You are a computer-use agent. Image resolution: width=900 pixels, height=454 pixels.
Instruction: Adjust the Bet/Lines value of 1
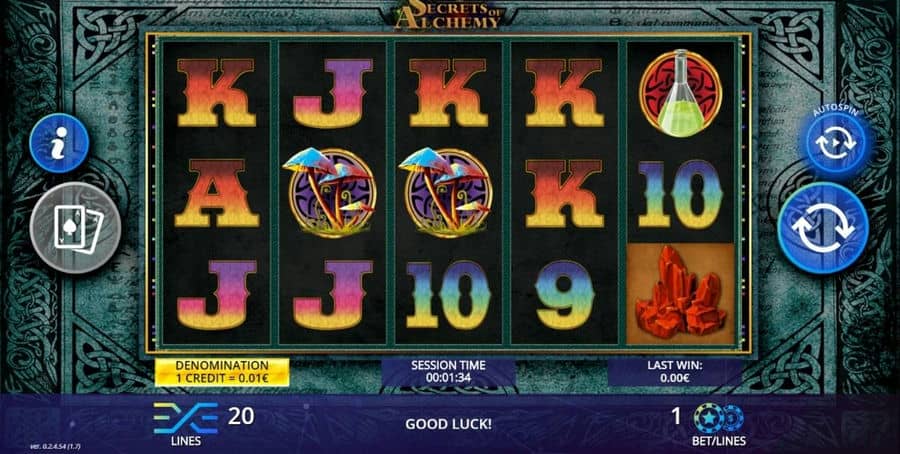click(676, 416)
